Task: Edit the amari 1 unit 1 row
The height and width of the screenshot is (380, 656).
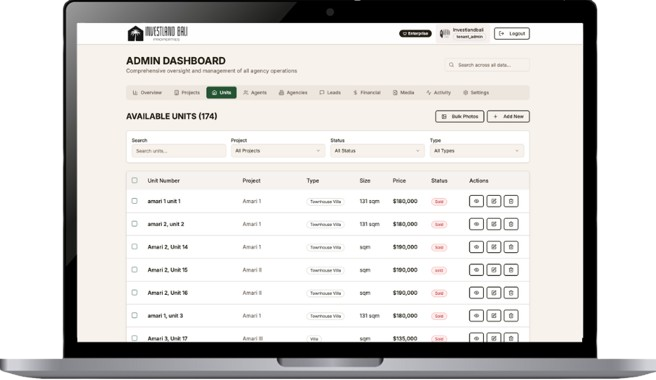Action: 494,201
